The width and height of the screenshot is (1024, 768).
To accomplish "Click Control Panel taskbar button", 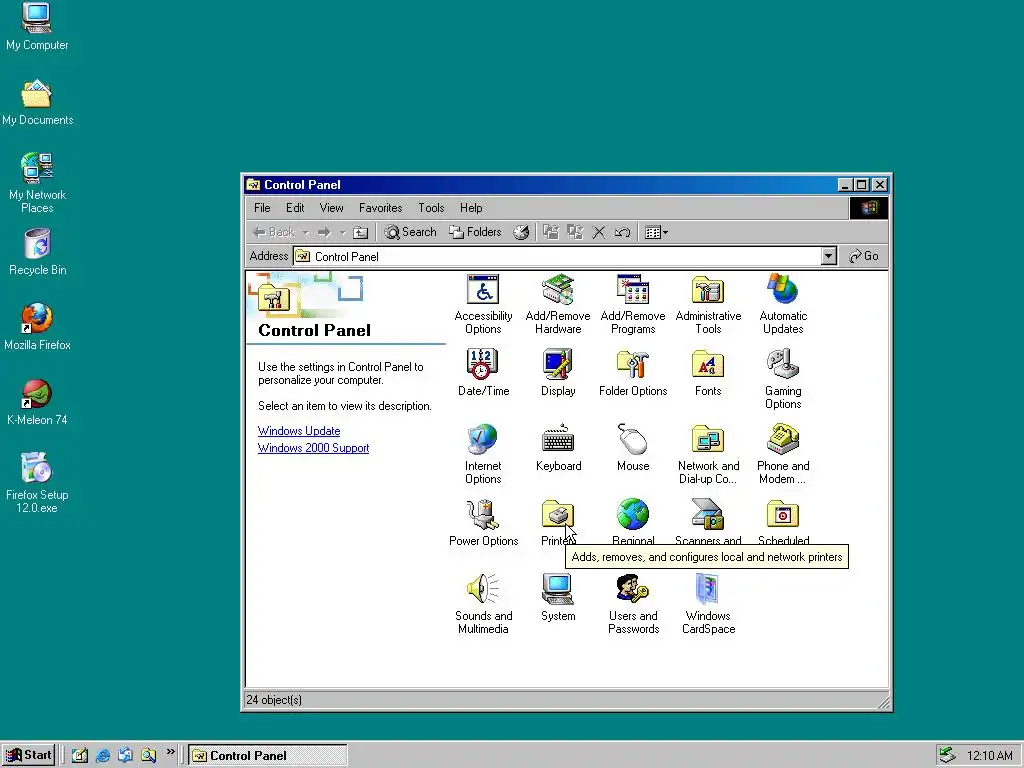I will 268,756.
